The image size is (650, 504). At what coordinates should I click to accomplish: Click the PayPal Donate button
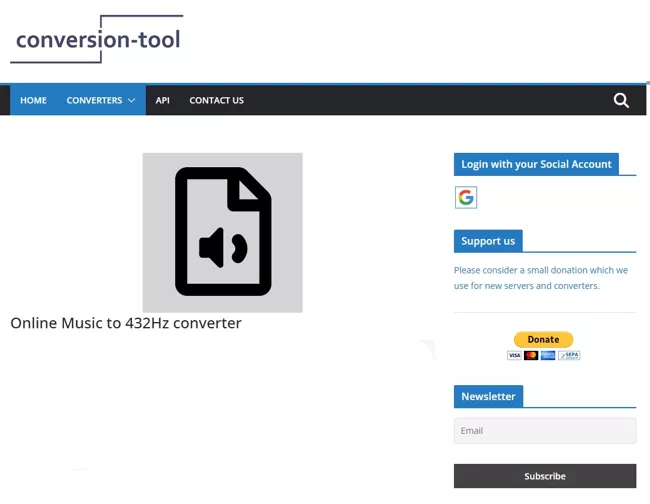543,339
